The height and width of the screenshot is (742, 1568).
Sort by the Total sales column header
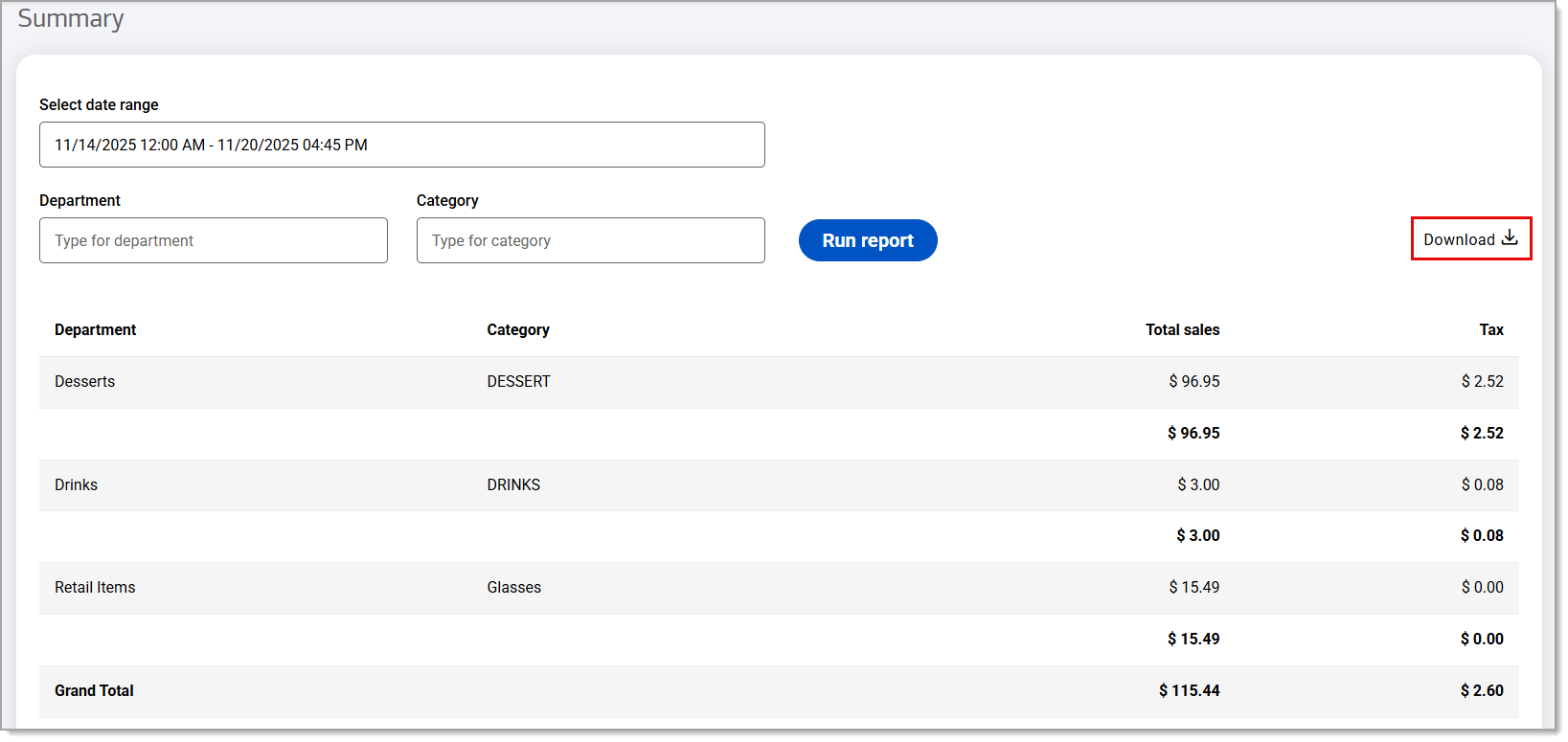click(1182, 329)
